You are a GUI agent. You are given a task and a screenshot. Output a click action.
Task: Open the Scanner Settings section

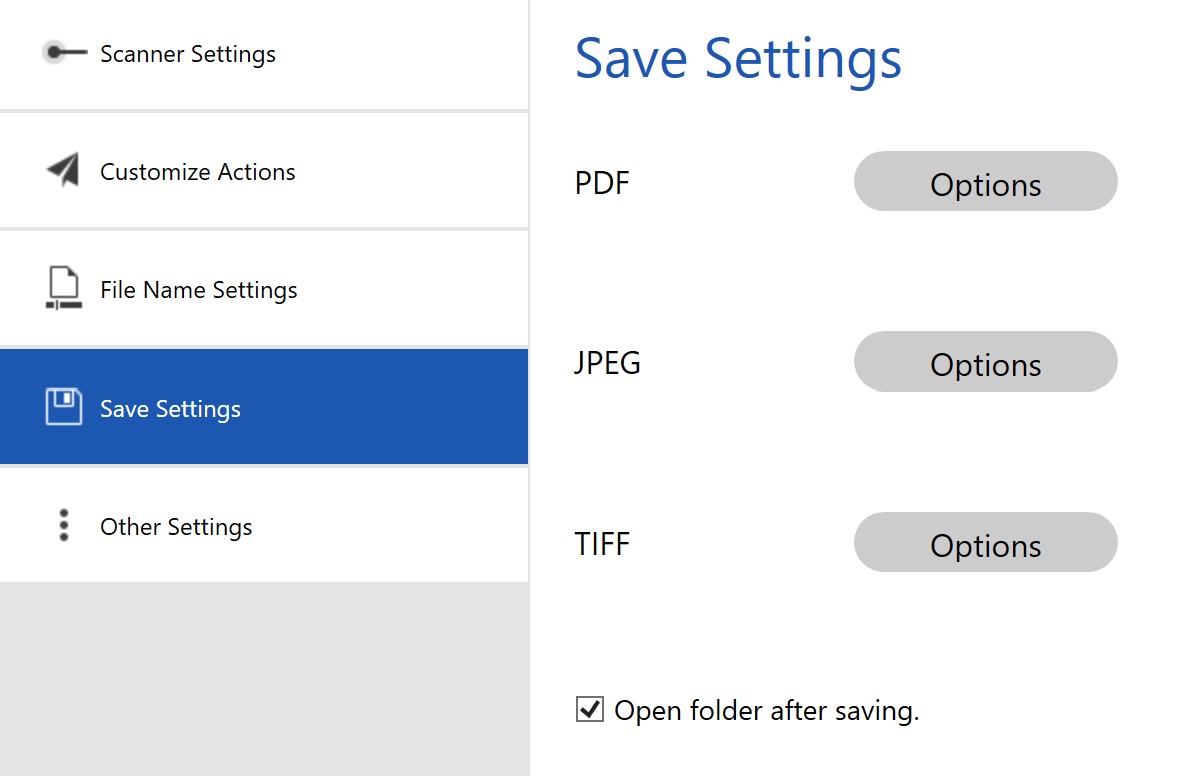(188, 54)
